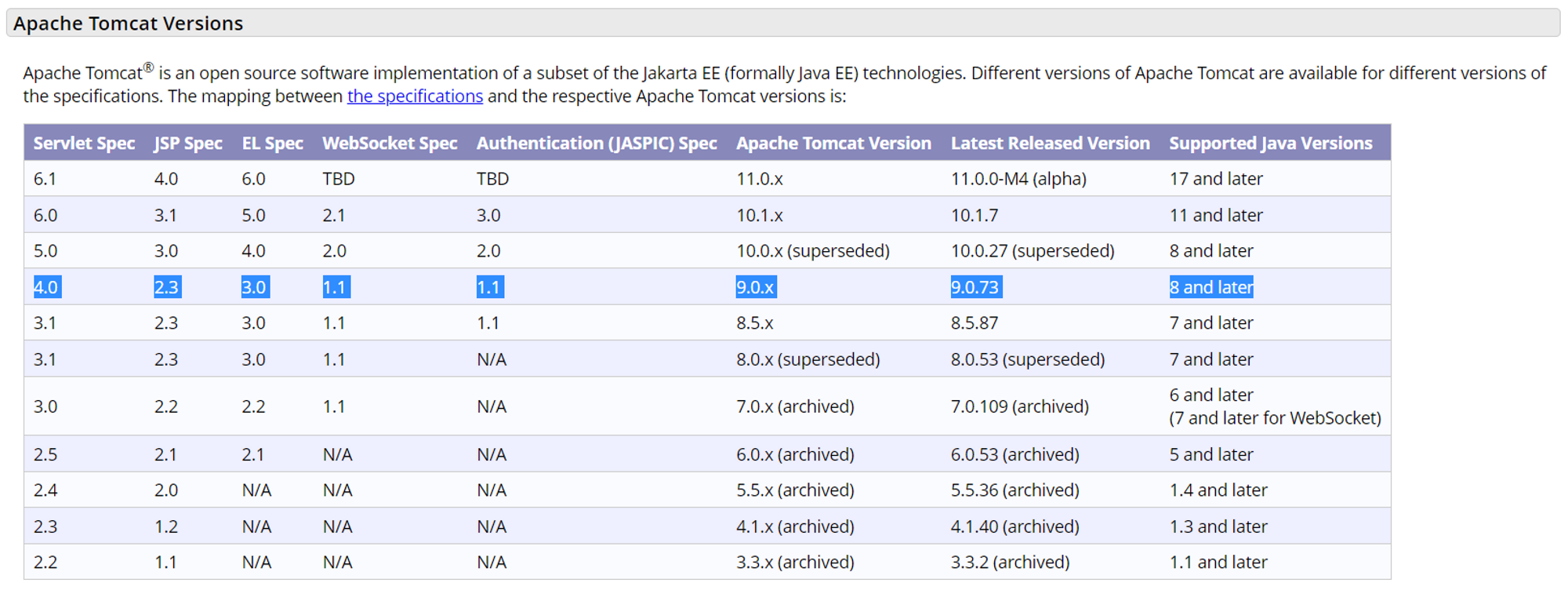
Task: Click the highlighted '9.0.x' cell
Action: coord(756,287)
